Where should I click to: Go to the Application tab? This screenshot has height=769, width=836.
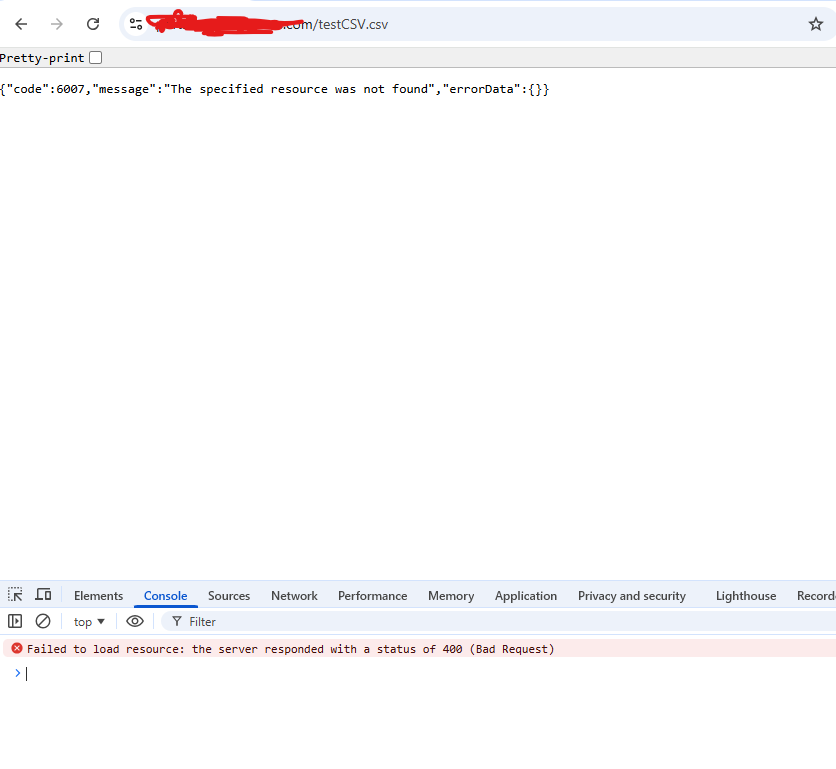click(x=525, y=596)
